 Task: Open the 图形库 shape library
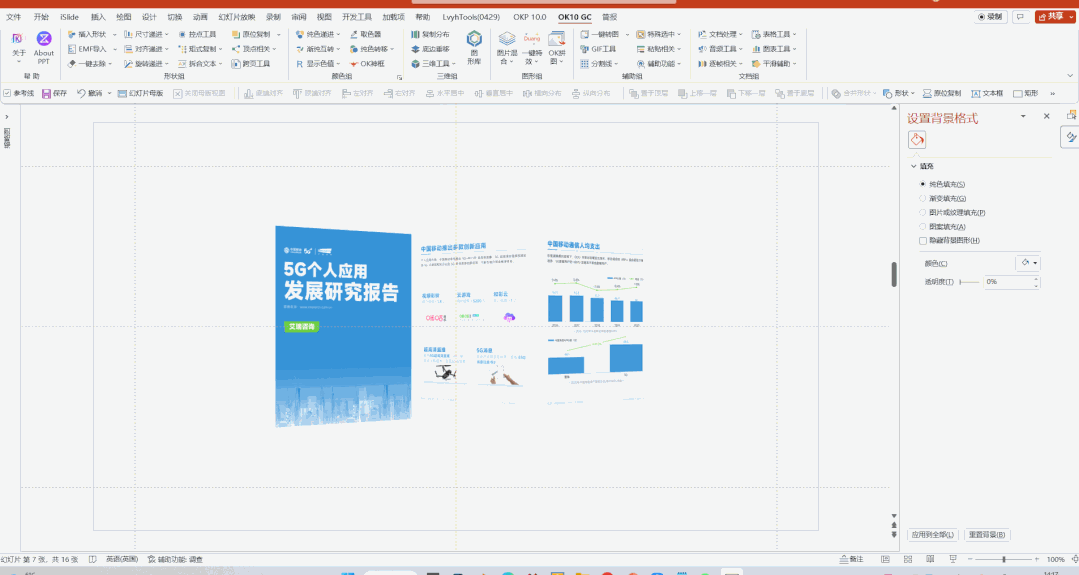tap(474, 47)
